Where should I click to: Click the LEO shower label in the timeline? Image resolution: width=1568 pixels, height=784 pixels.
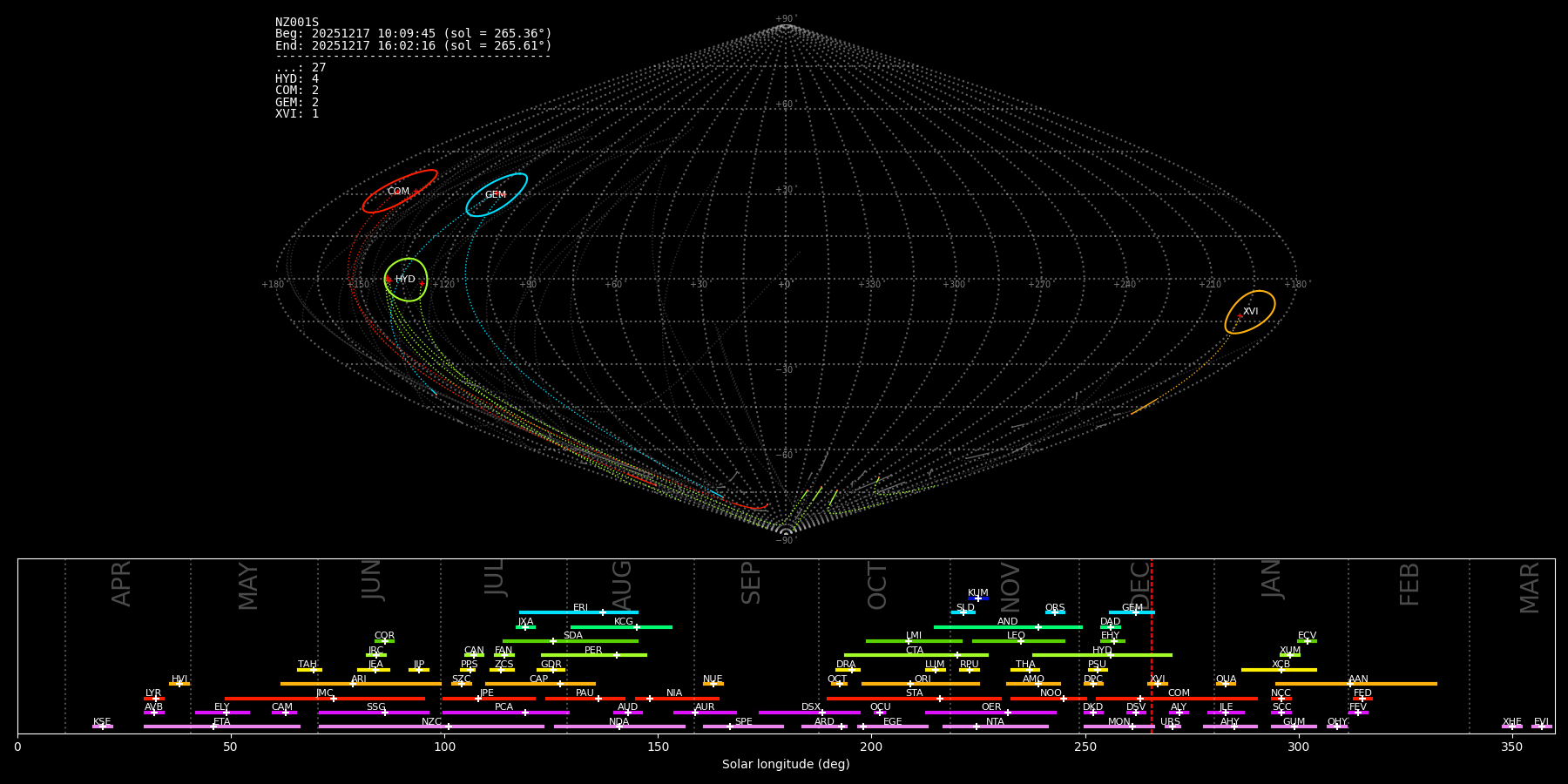coord(1016,636)
